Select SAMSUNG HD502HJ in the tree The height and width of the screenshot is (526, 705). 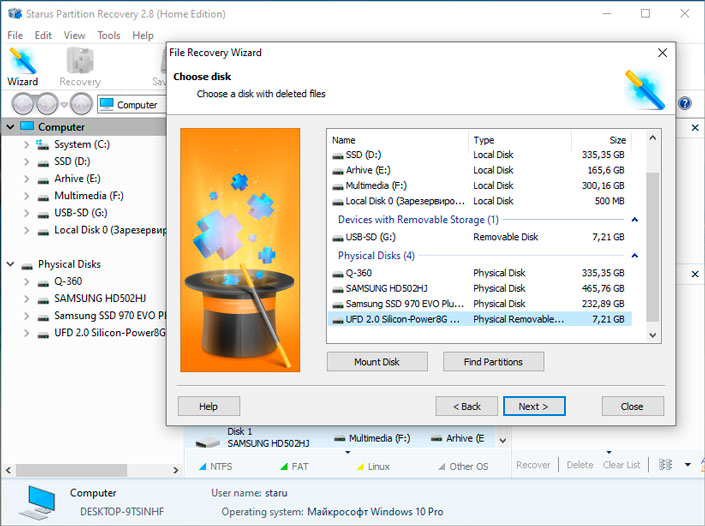[100, 299]
